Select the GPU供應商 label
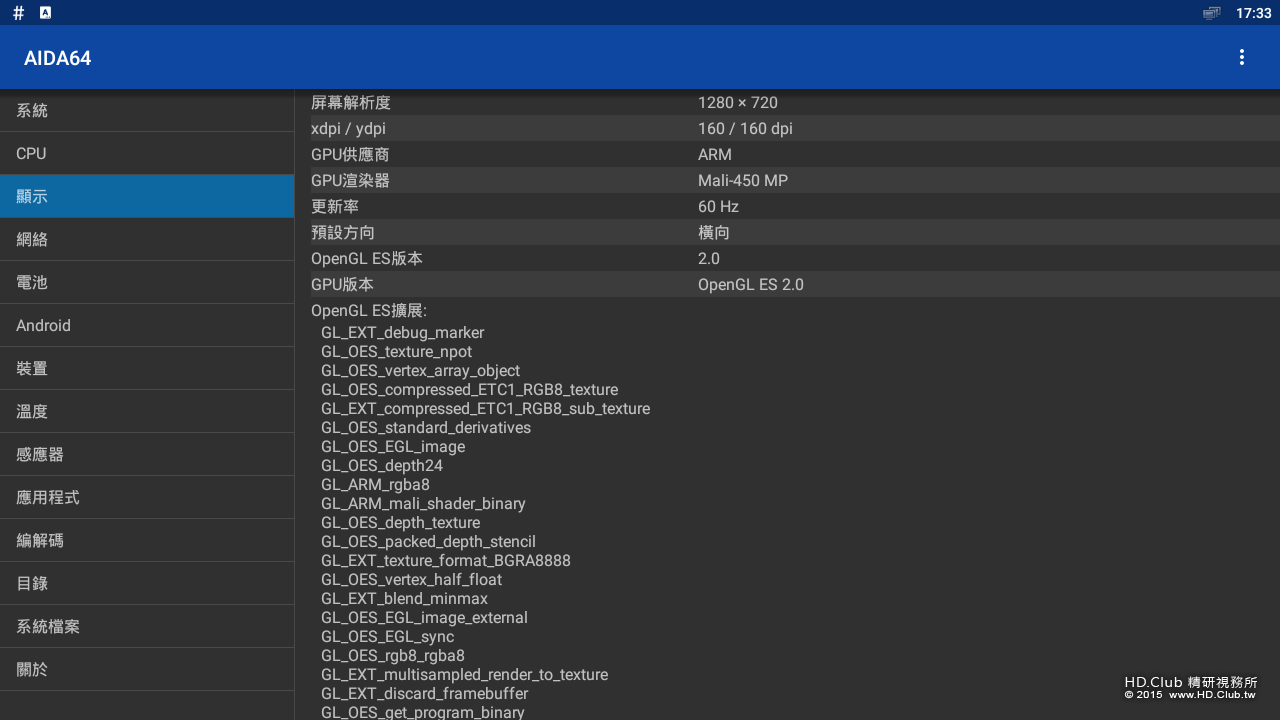Screen dimensions: 1280x720 point(350,154)
